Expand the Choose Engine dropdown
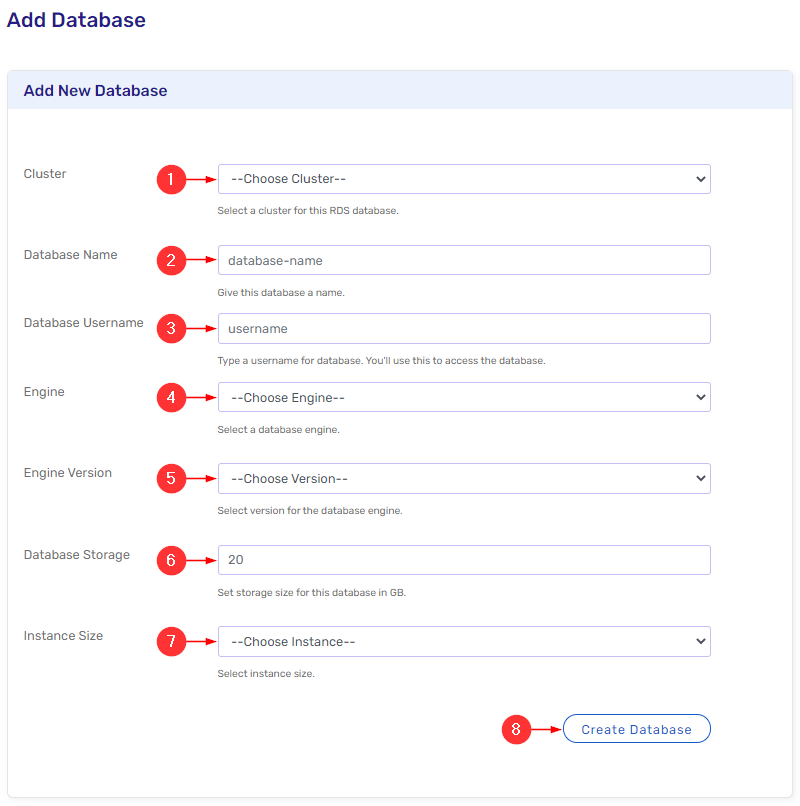The height and width of the screenshot is (806, 800). point(463,398)
